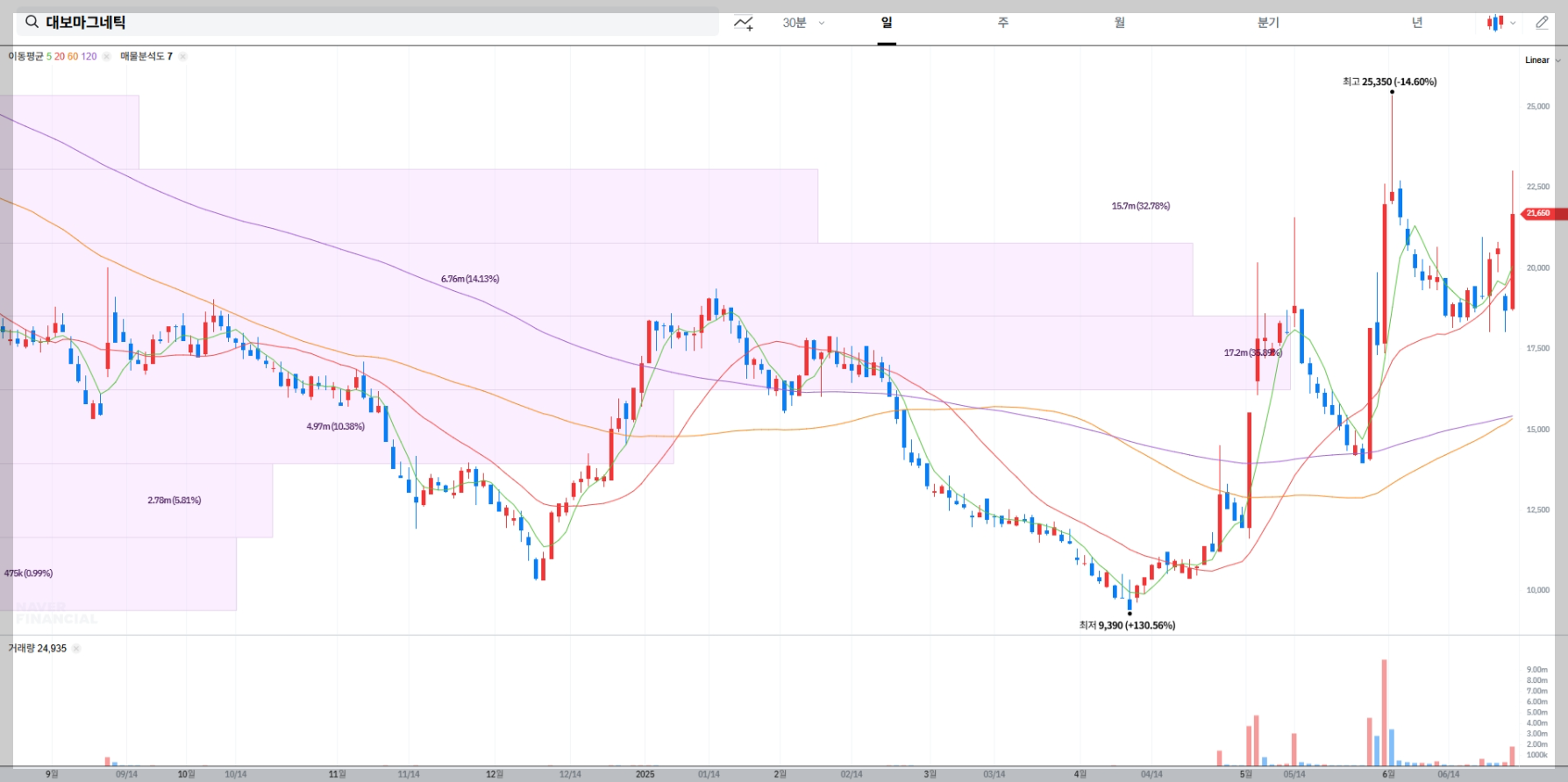The width and height of the screenshot is (1568, 782).
Task: Open the 이동평균 indicator label settings
Action: click(25, 56)
